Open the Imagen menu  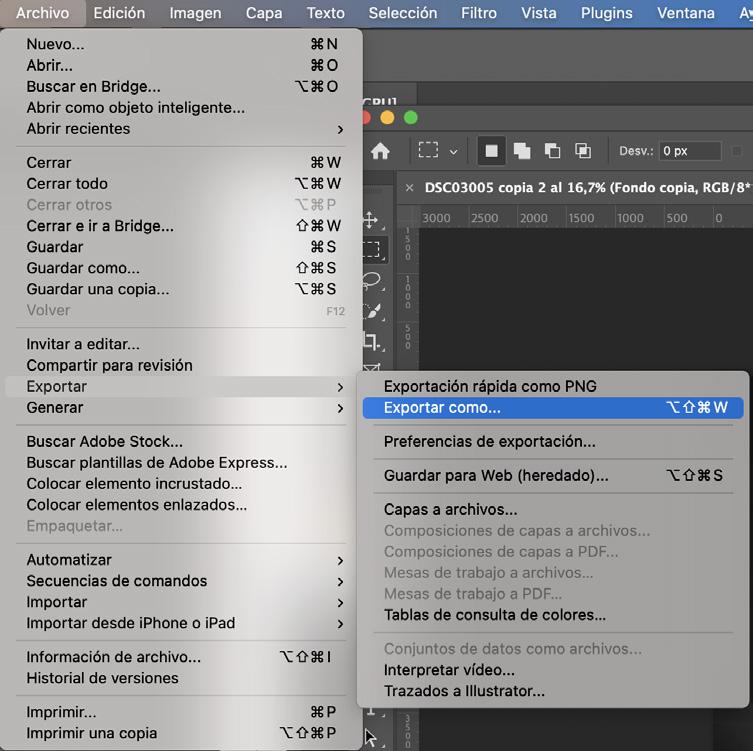tap(195, 13)
